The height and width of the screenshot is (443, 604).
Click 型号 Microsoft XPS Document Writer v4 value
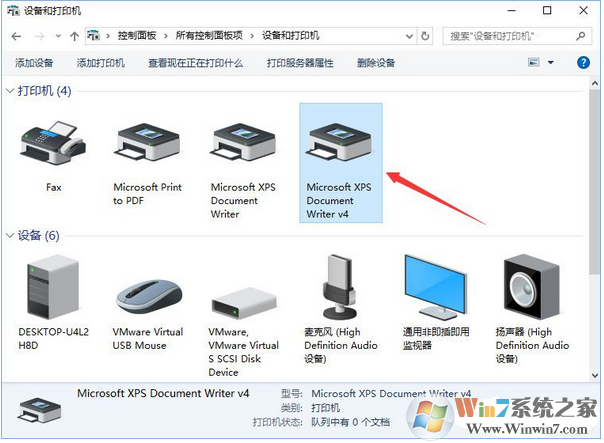pyautogui.click(x=391, y=394)
